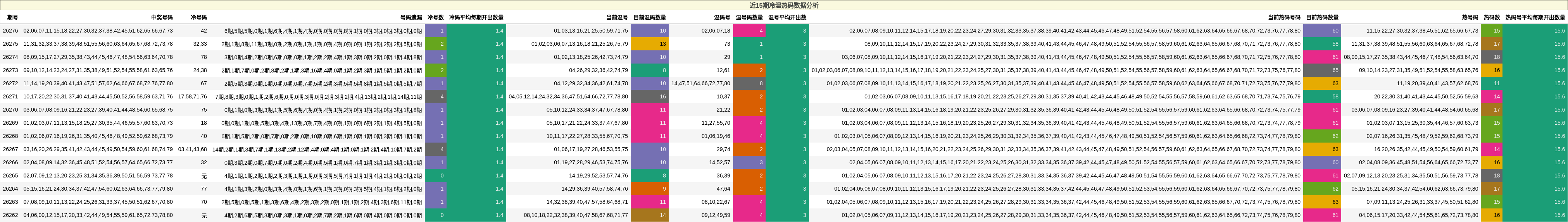The height and width of the screenshot is (222, 1568).
Task: Select orange 目前温码数量 cell showing 9
Action: (649, 189)
